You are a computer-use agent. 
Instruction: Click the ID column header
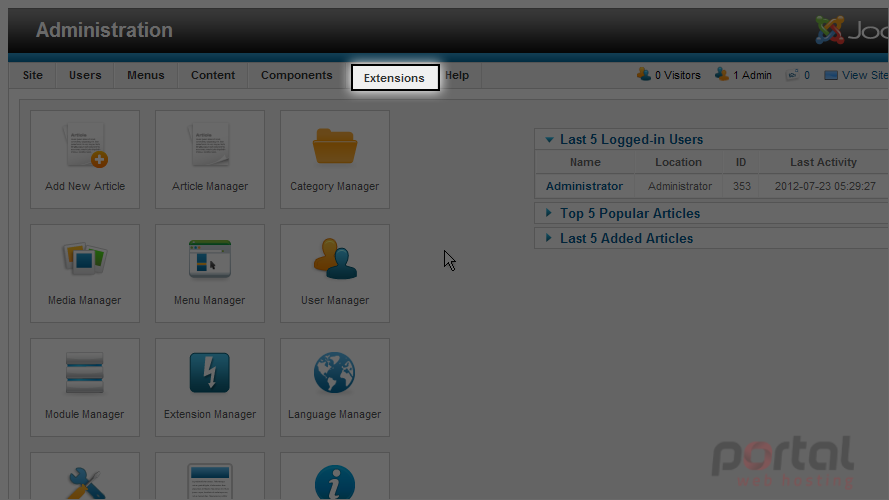[x=741, y=162]
